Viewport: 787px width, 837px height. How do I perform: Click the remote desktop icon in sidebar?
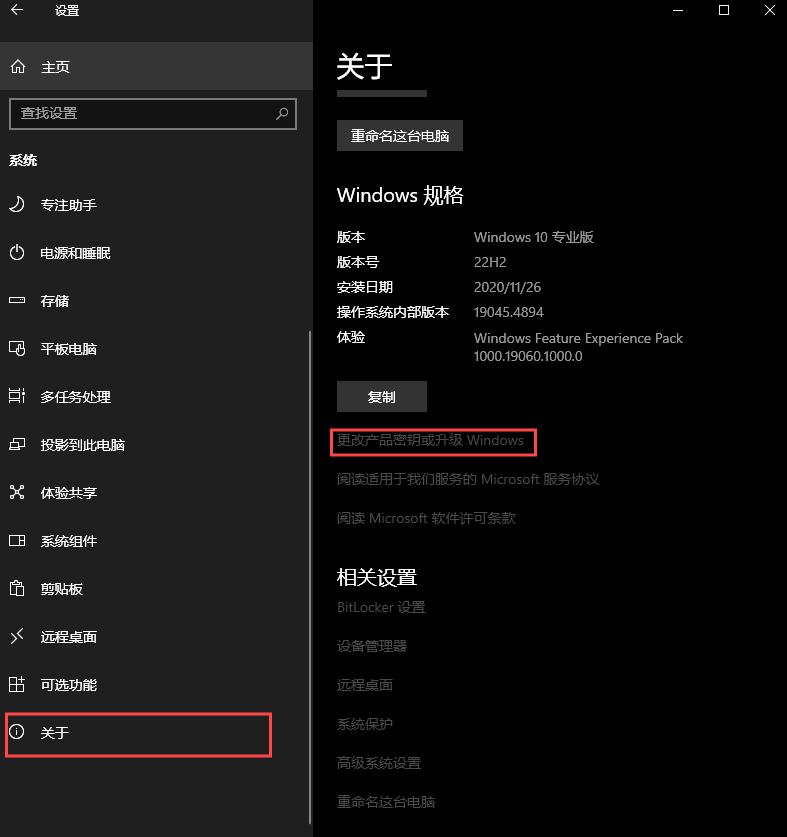17,636
